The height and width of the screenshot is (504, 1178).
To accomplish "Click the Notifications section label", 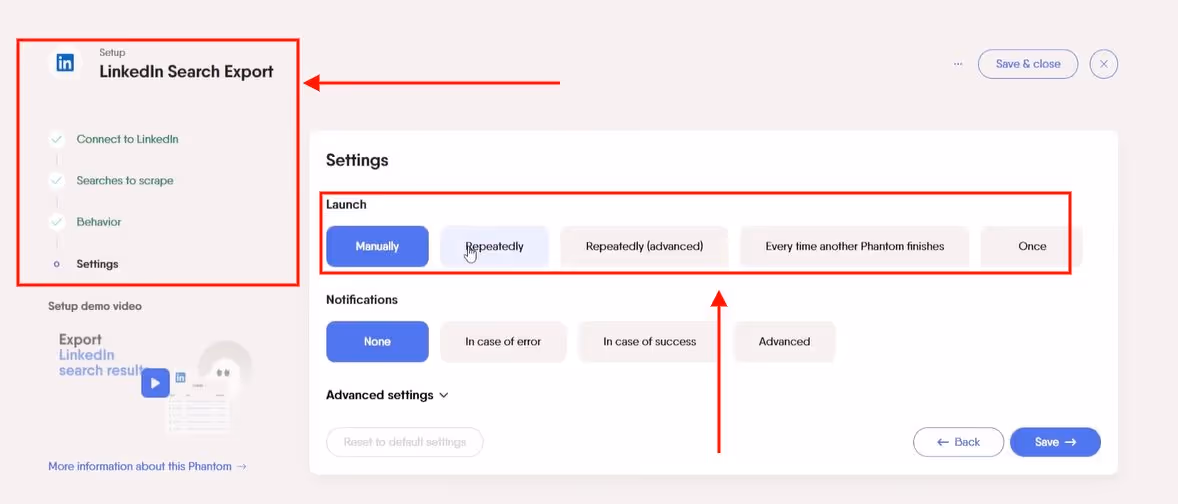I will point(362,300).
